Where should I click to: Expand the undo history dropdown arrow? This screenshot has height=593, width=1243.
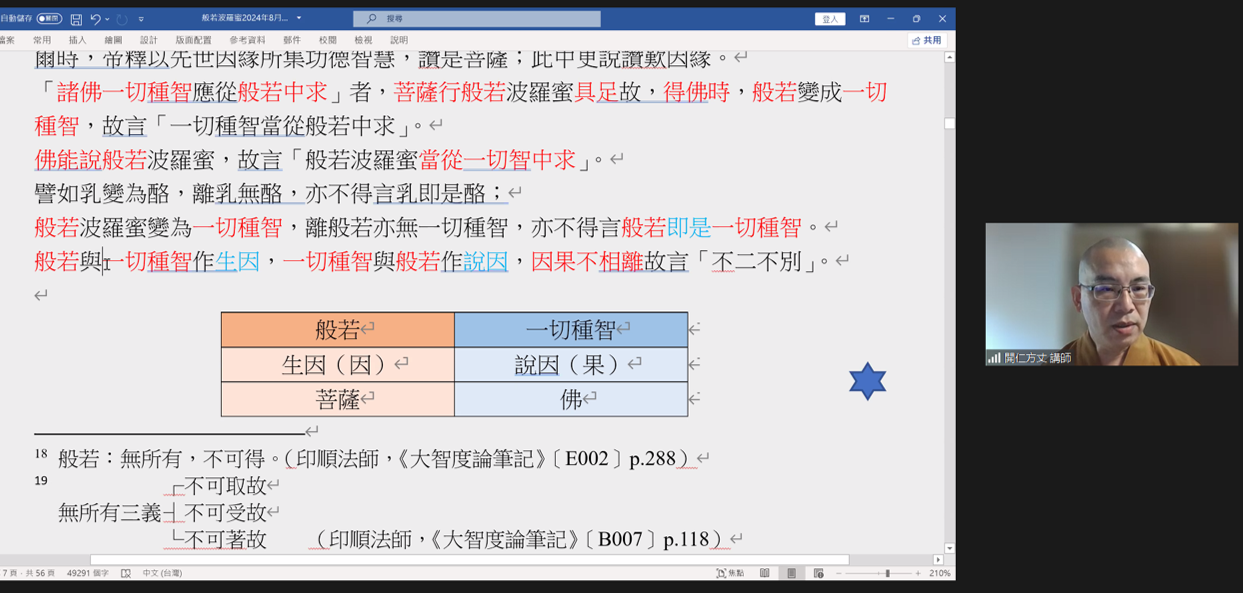107,19
